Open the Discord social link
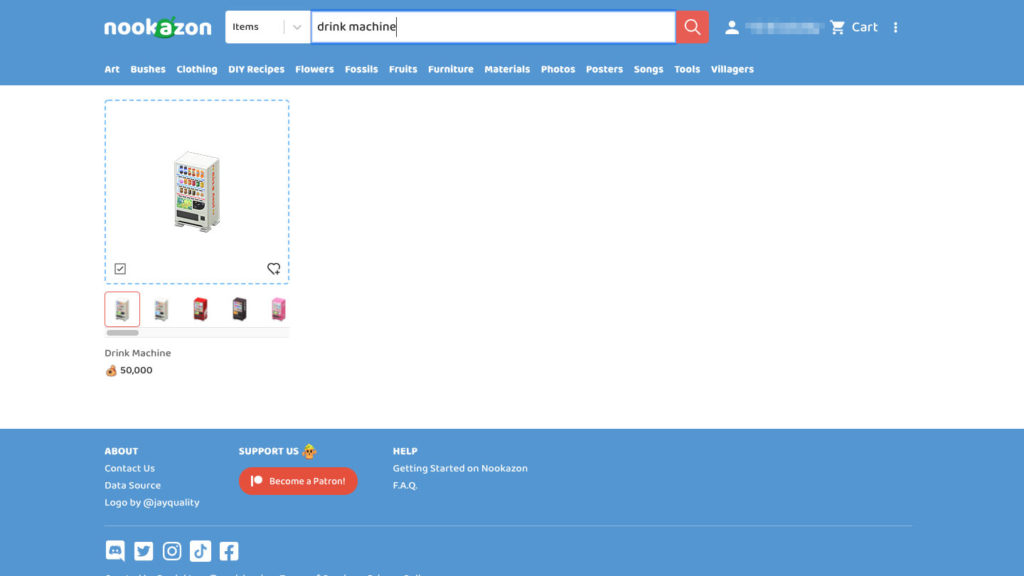The width and height of the screenshot is (1024, 576). [115, 551]
